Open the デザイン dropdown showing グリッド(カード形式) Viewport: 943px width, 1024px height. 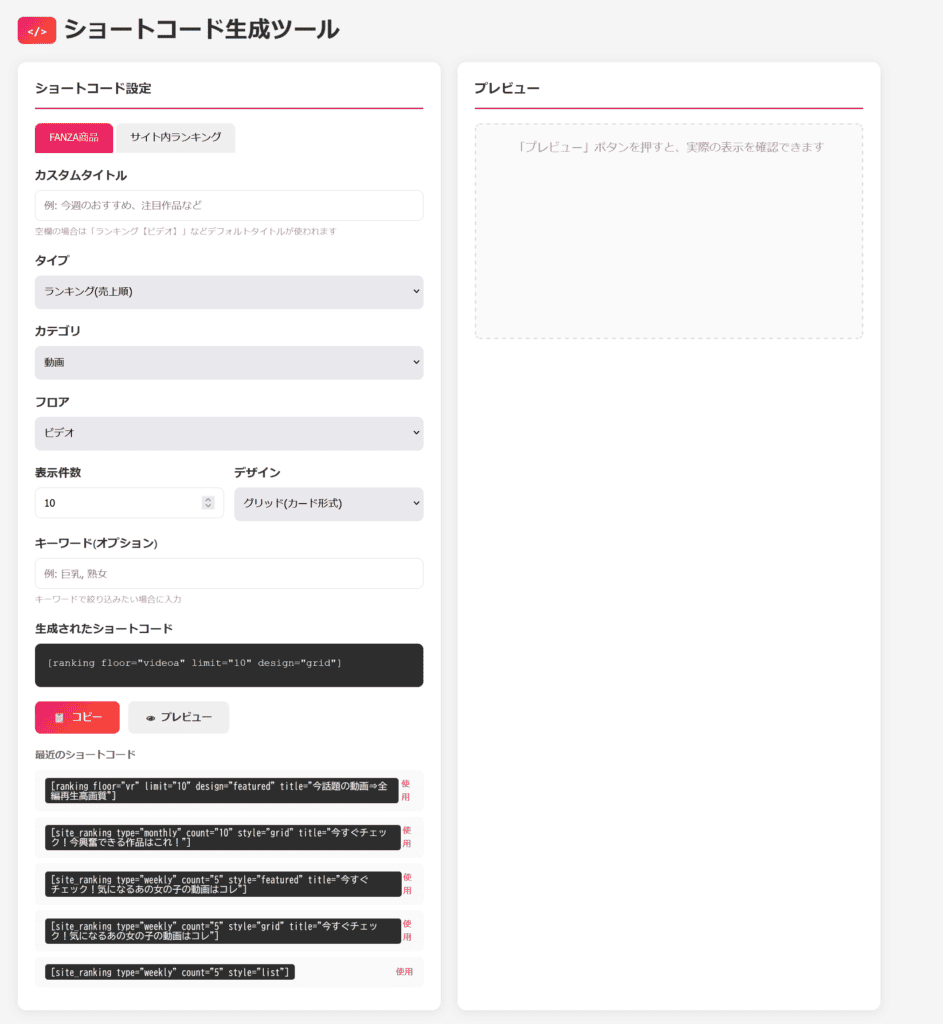[328, 504]
